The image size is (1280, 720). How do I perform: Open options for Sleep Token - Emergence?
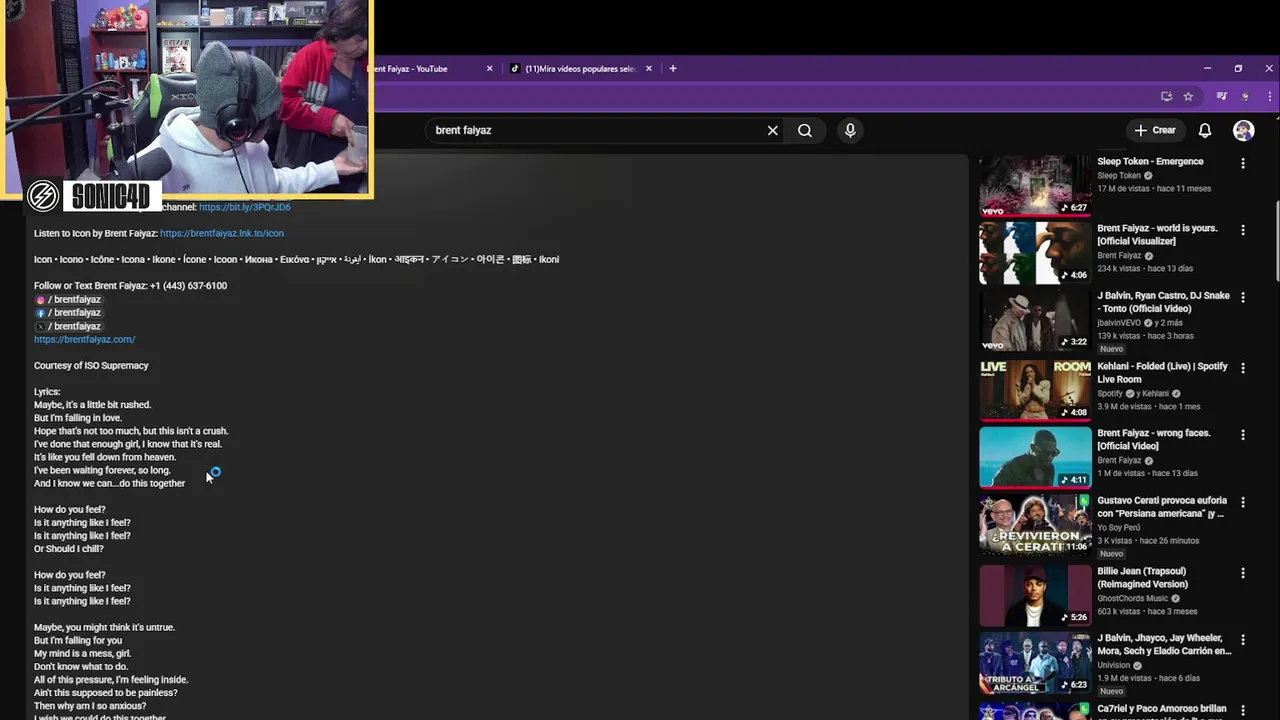[1243, 163]
